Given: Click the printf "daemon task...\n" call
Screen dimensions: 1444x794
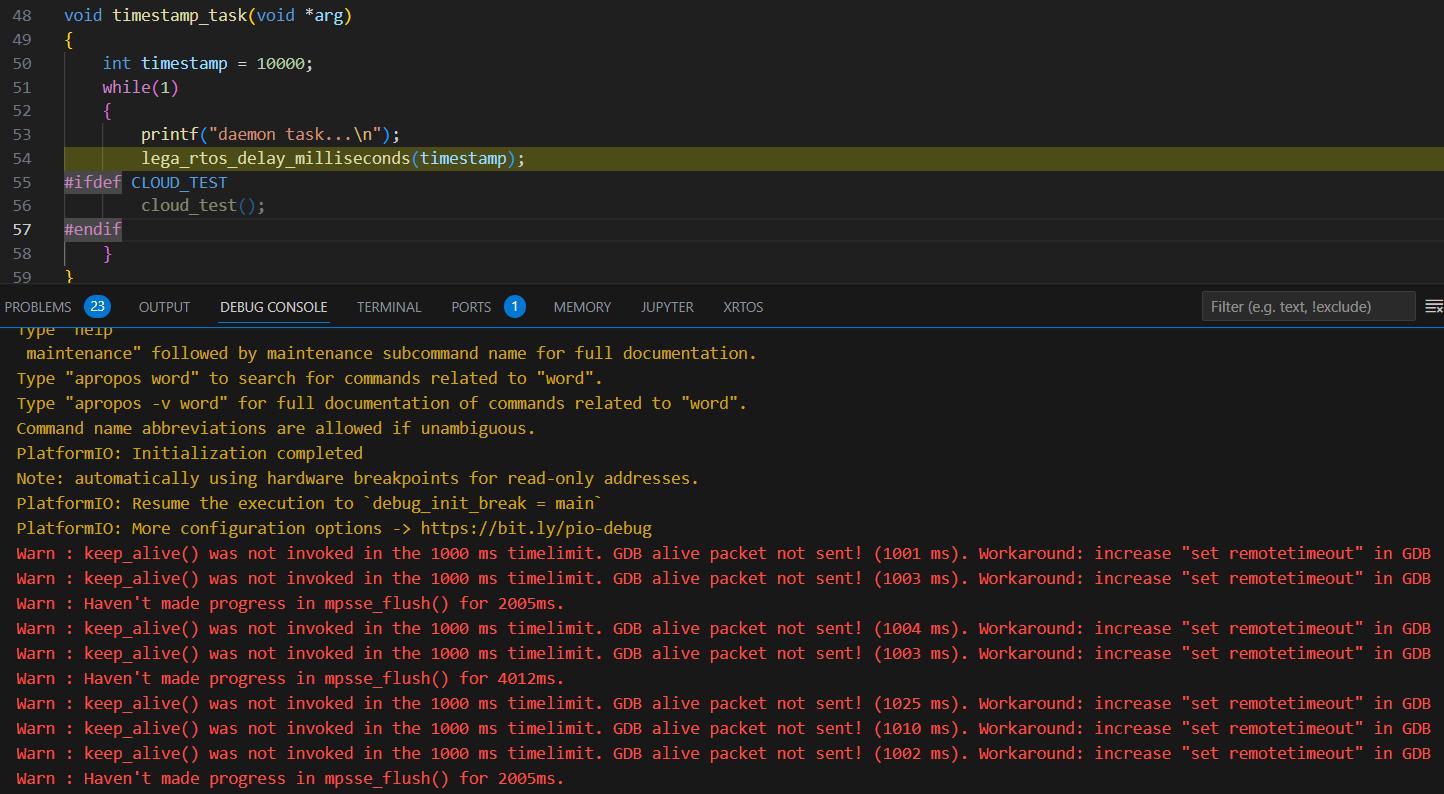Looking at the screenshot, I should (x=270, y=134).
